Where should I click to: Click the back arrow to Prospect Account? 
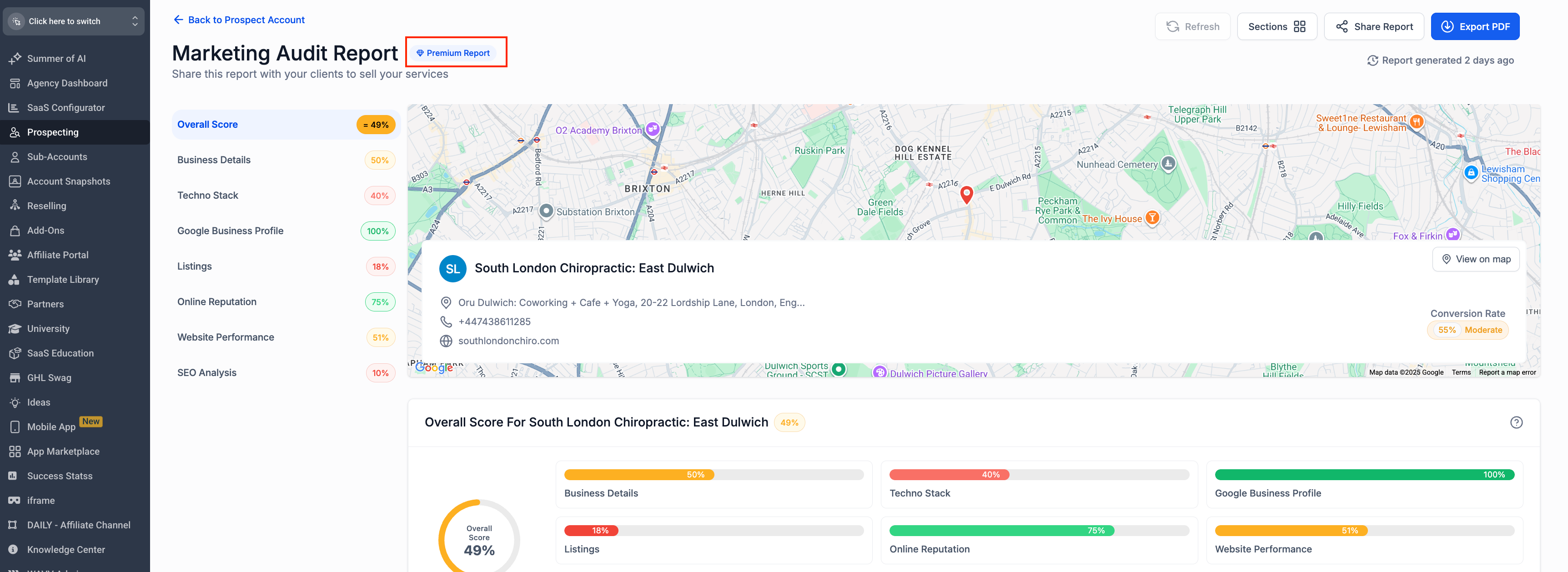coord(178,20)
